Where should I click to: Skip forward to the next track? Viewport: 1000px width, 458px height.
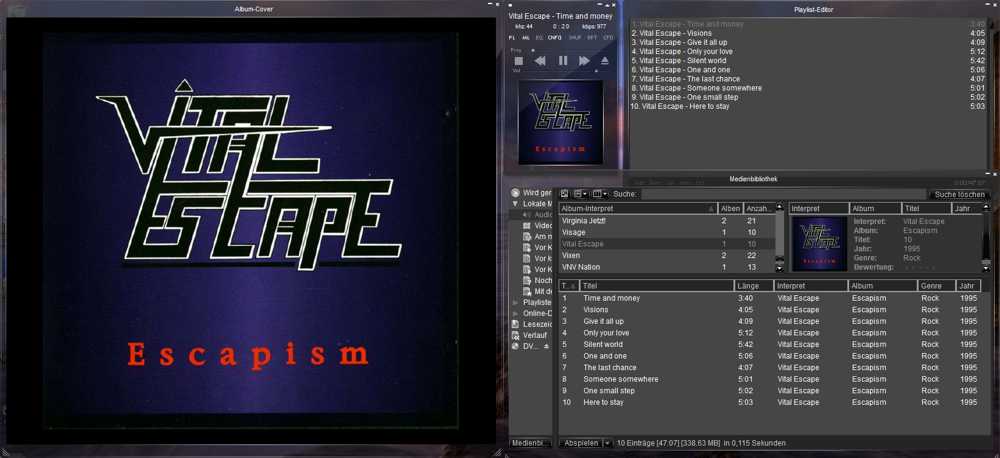click(x=584, y=61)
